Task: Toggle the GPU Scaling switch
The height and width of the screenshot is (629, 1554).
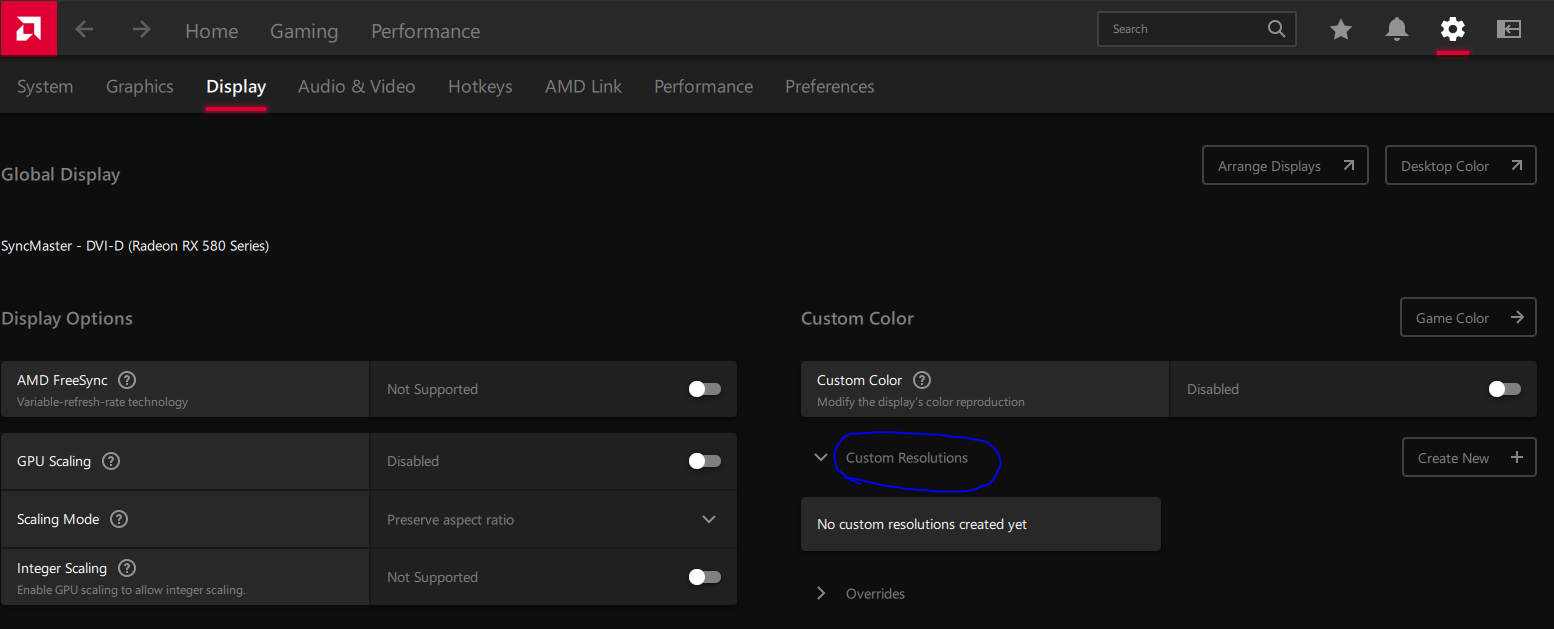Action: (x=704, y=461)
